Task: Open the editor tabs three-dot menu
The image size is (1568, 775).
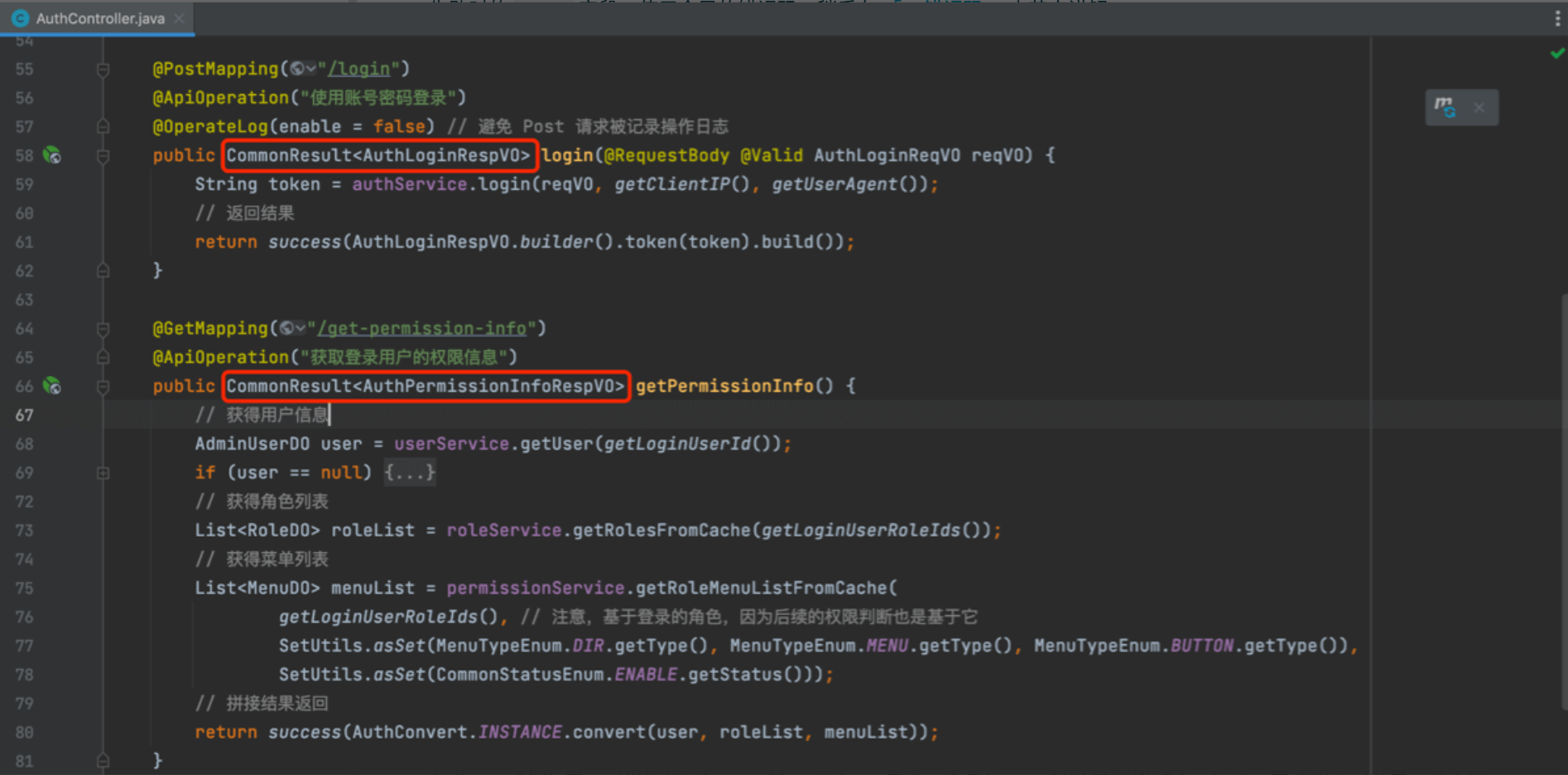Action: click(1557, 18)
